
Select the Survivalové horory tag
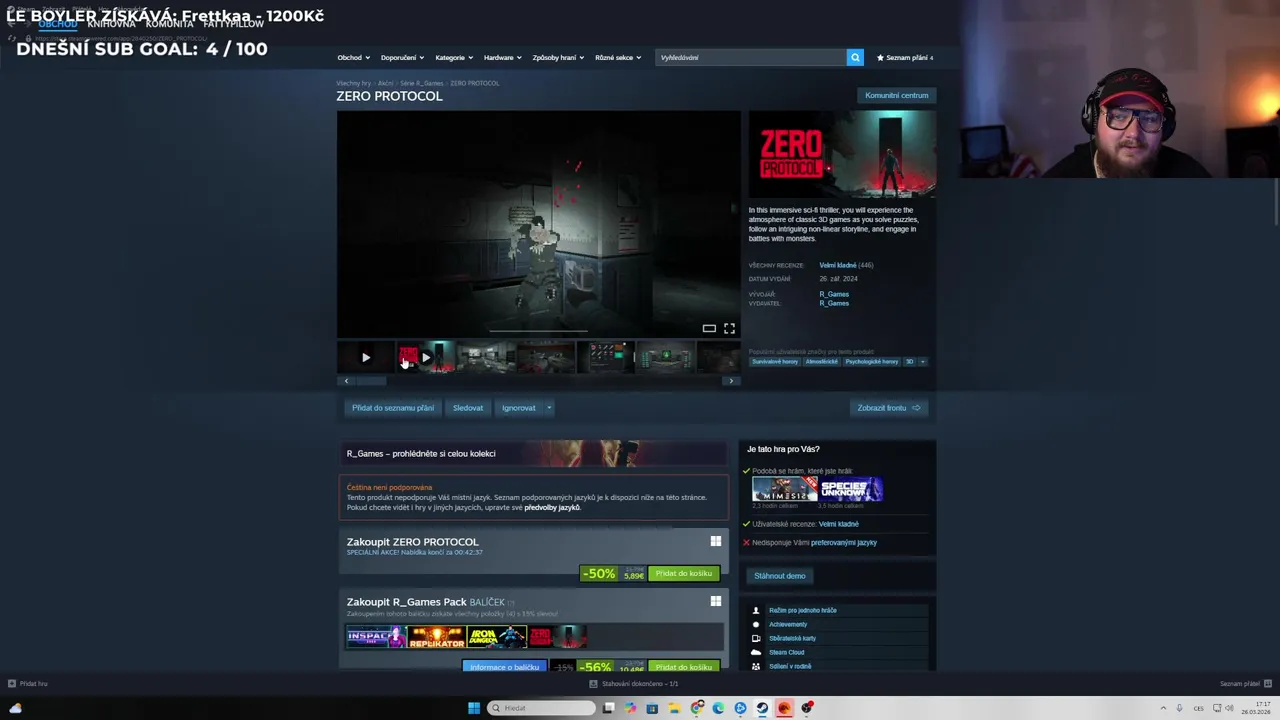(x=776, y=361)
